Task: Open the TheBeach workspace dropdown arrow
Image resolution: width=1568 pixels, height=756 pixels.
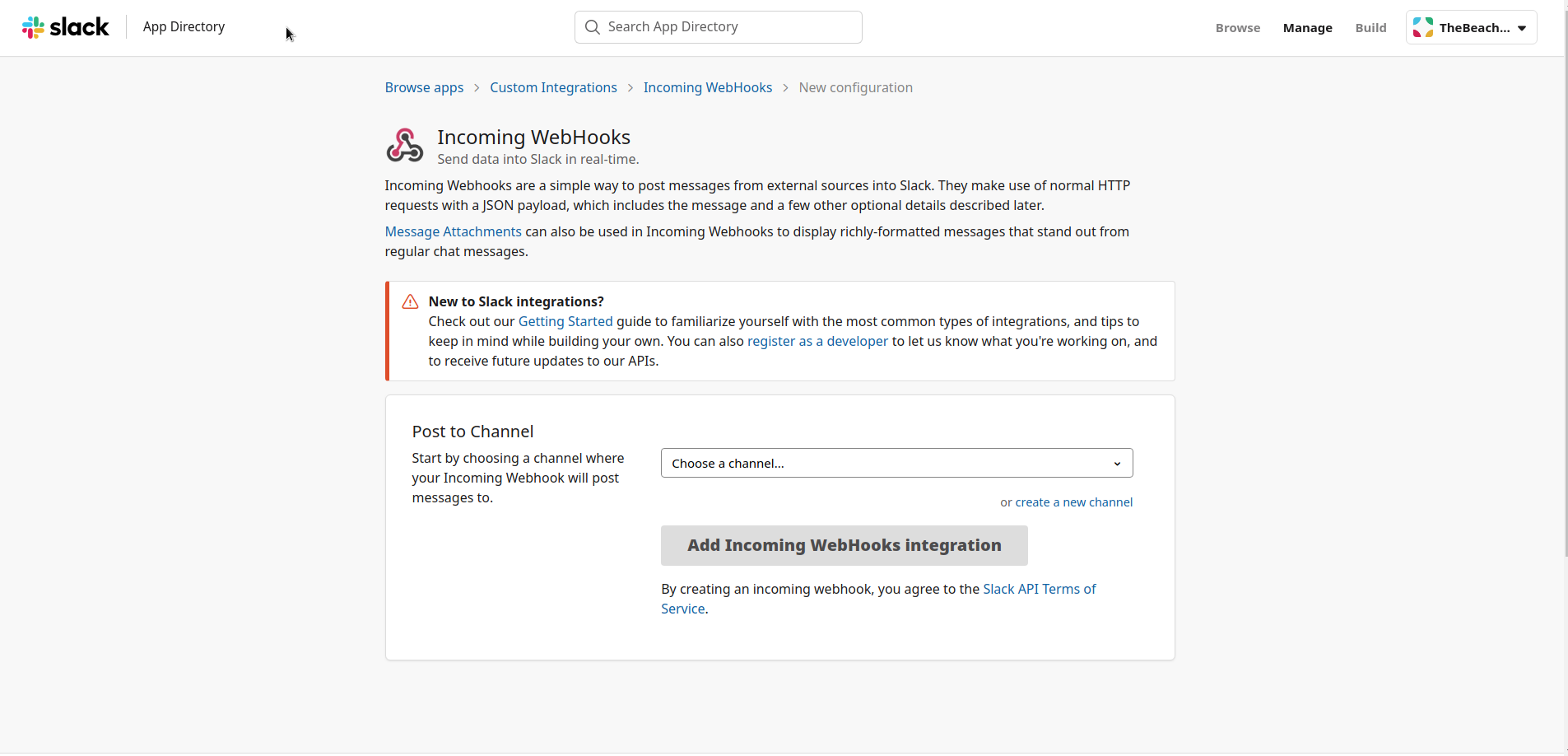Action: coord(1522,28)
